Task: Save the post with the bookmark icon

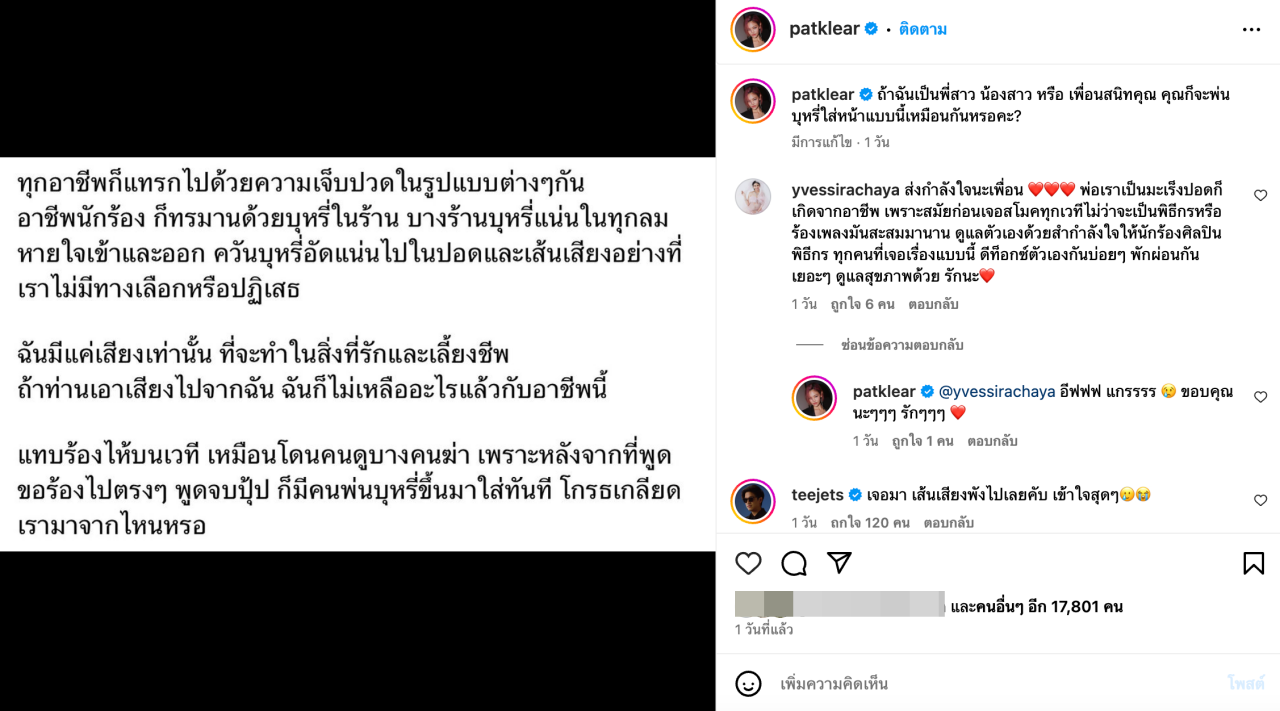Action: tap(1253, 563)
